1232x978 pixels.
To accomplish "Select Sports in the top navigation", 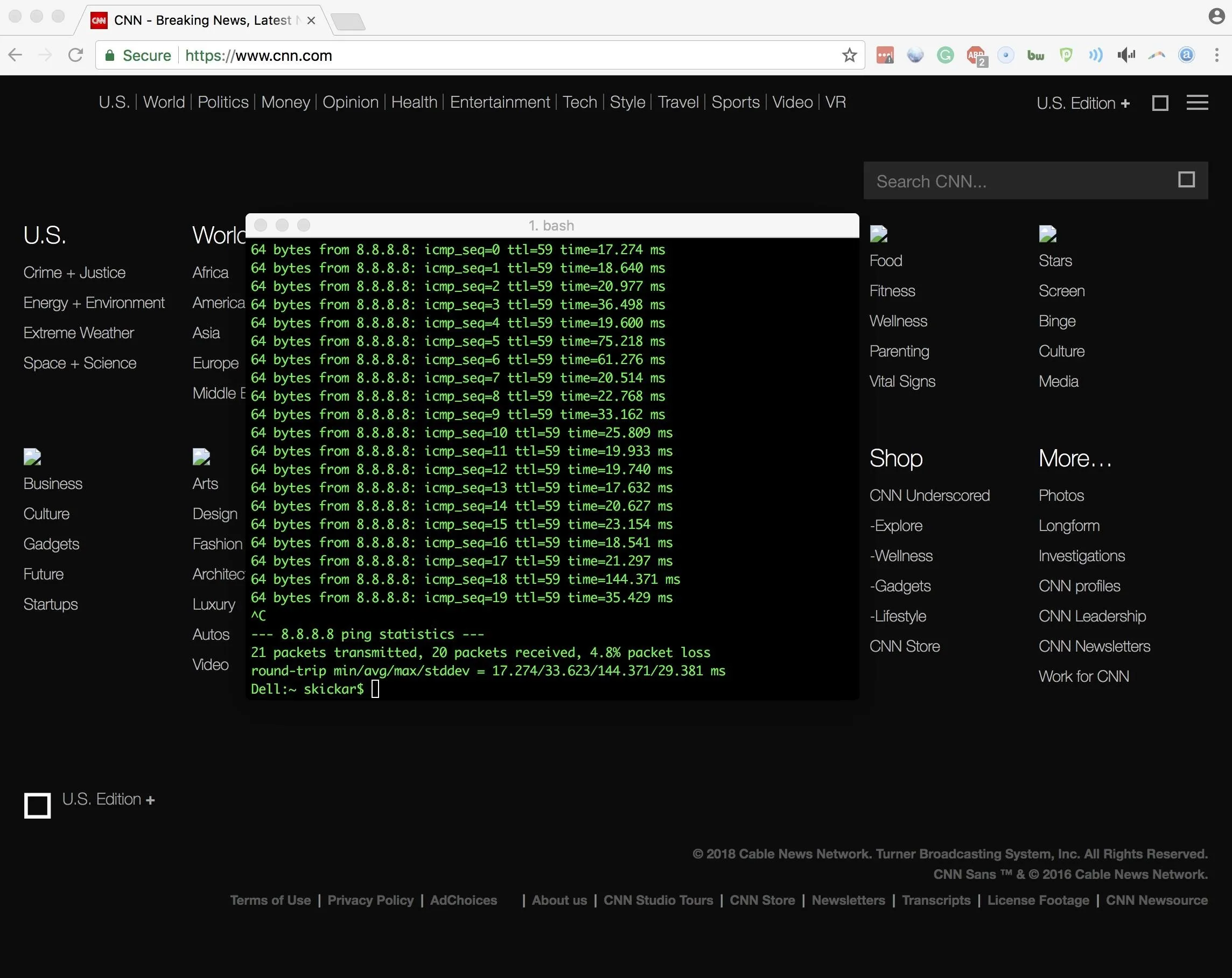I will point(736,102).
